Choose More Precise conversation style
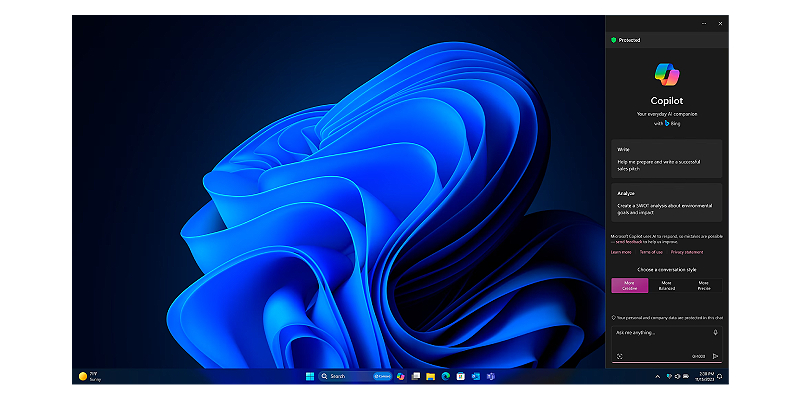The width and height of the screenshot is (800, 400). click(704, 286)
